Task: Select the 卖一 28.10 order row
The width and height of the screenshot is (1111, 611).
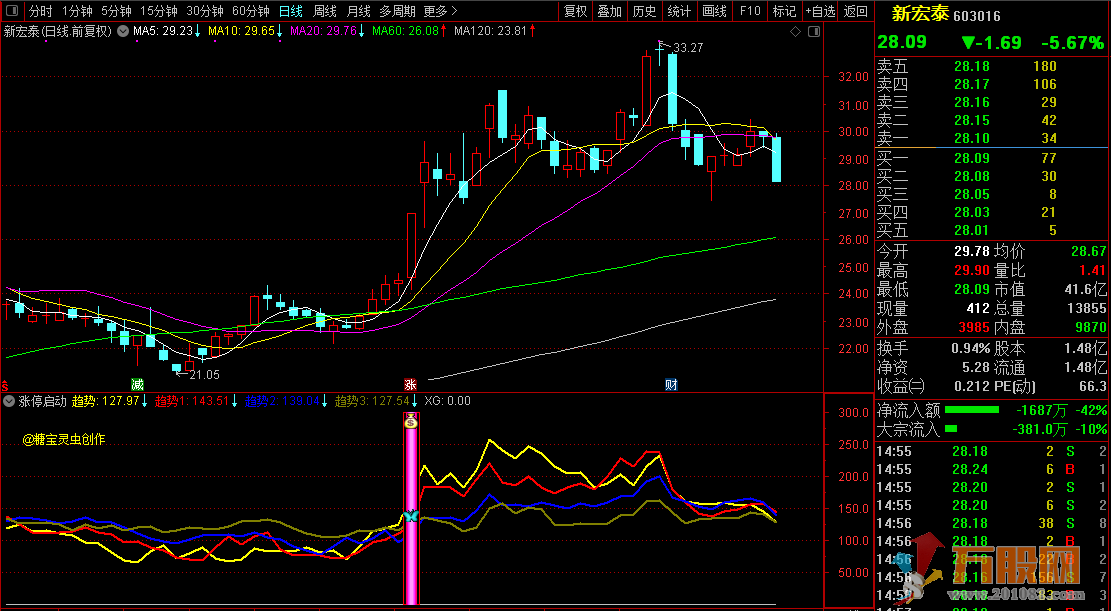Action: pyautogui.click(x=992, y=138)
